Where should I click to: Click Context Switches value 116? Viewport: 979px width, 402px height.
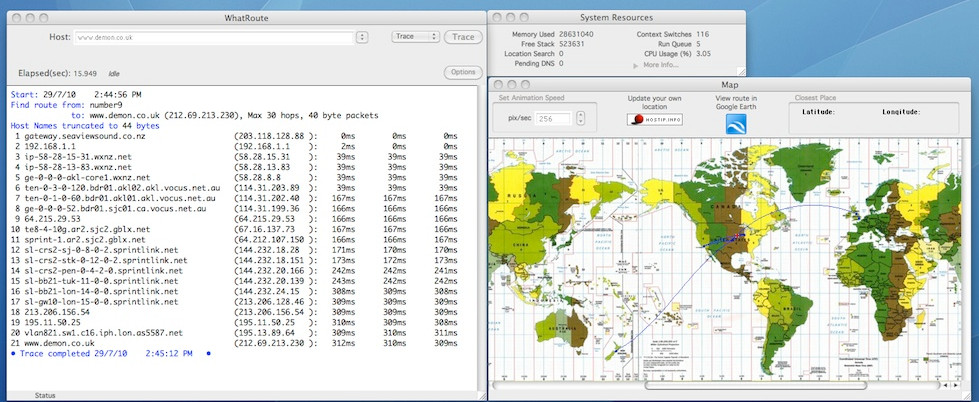(x=702, y=34)
